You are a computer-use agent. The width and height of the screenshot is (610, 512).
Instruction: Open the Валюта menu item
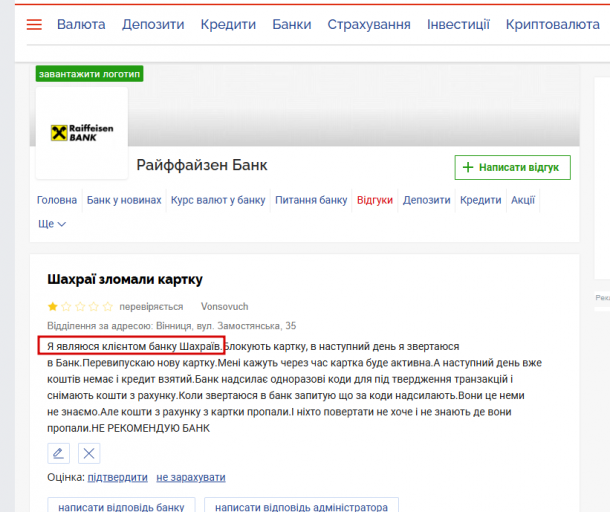coord(81,24)
